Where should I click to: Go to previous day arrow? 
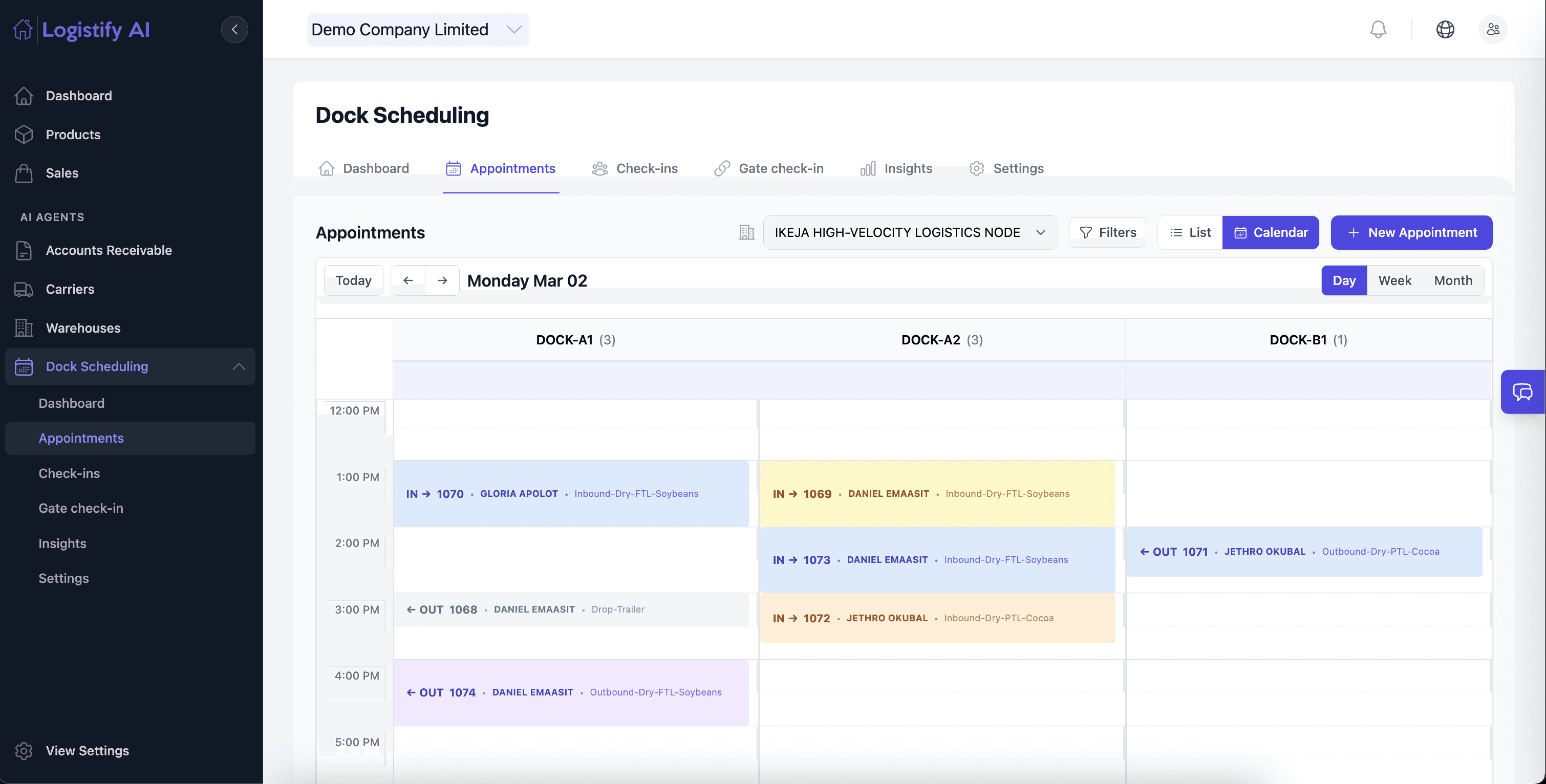(408, 280)
